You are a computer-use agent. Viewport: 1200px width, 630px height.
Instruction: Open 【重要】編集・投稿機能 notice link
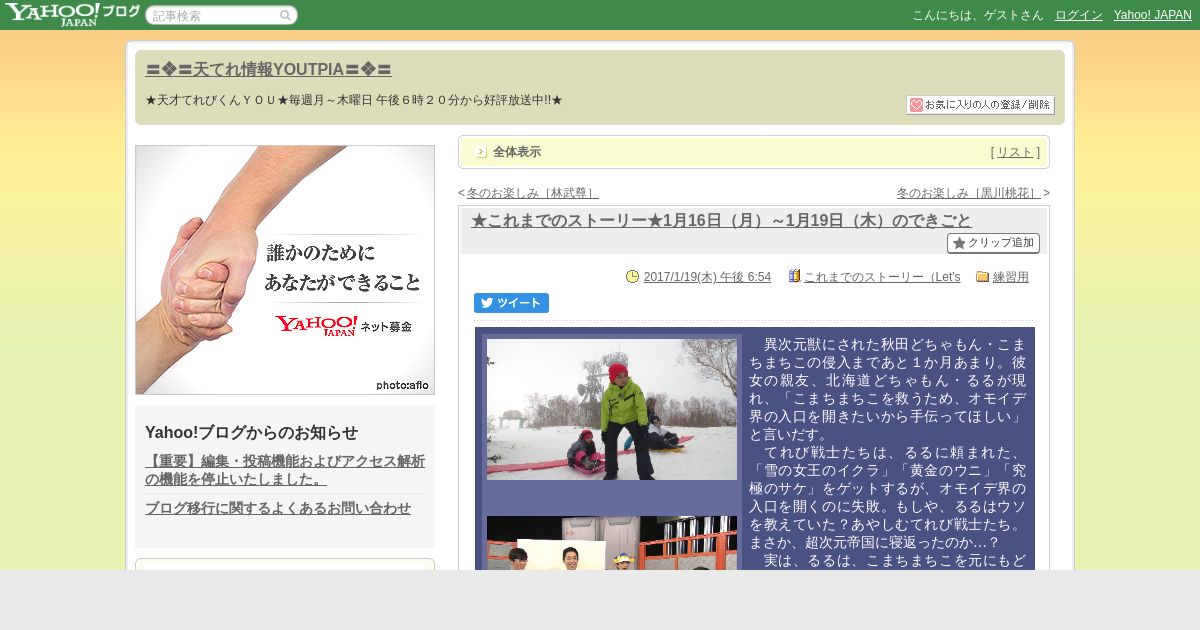285,470
